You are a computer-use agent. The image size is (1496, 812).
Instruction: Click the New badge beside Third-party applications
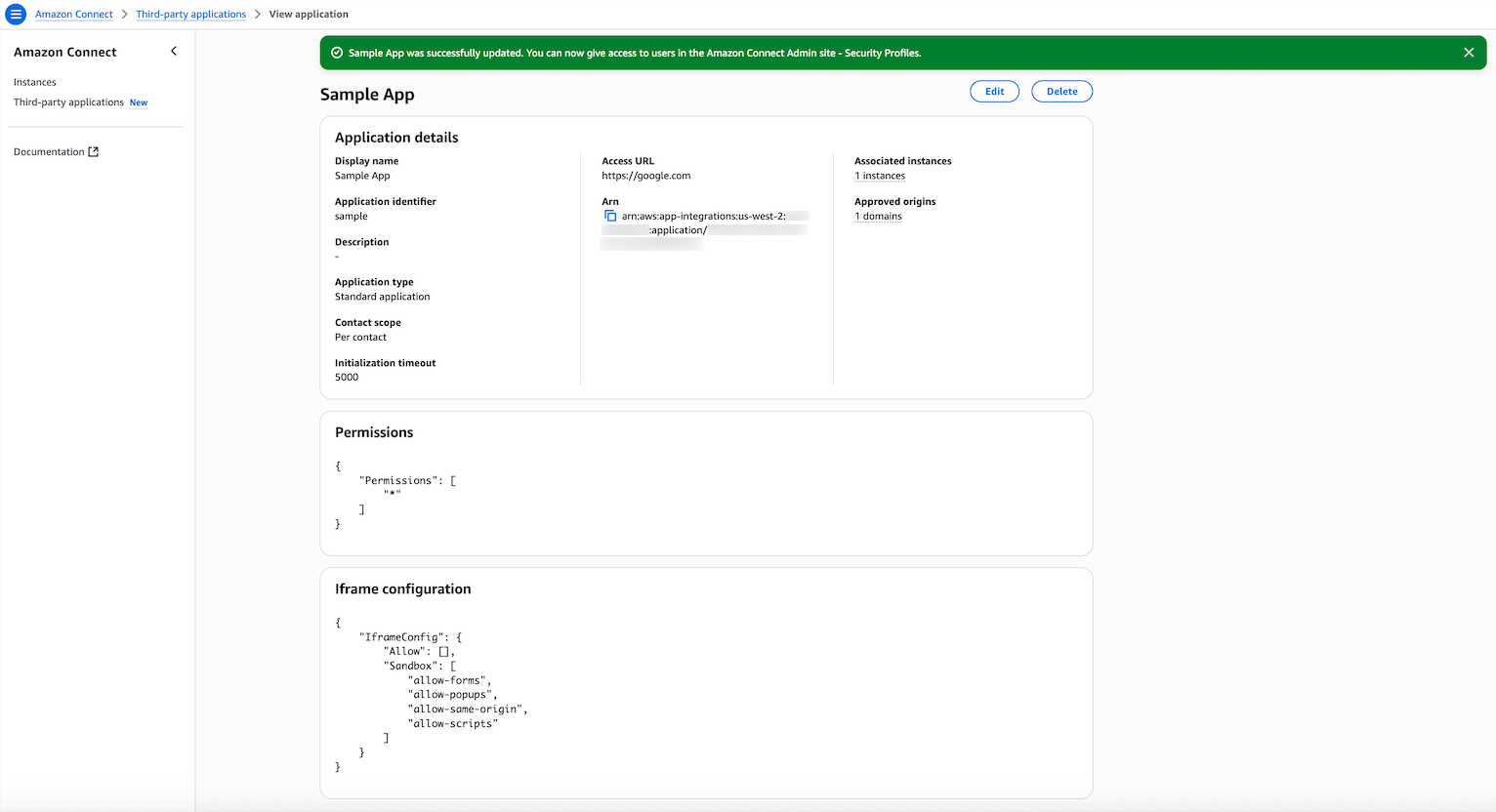[138, 101]
